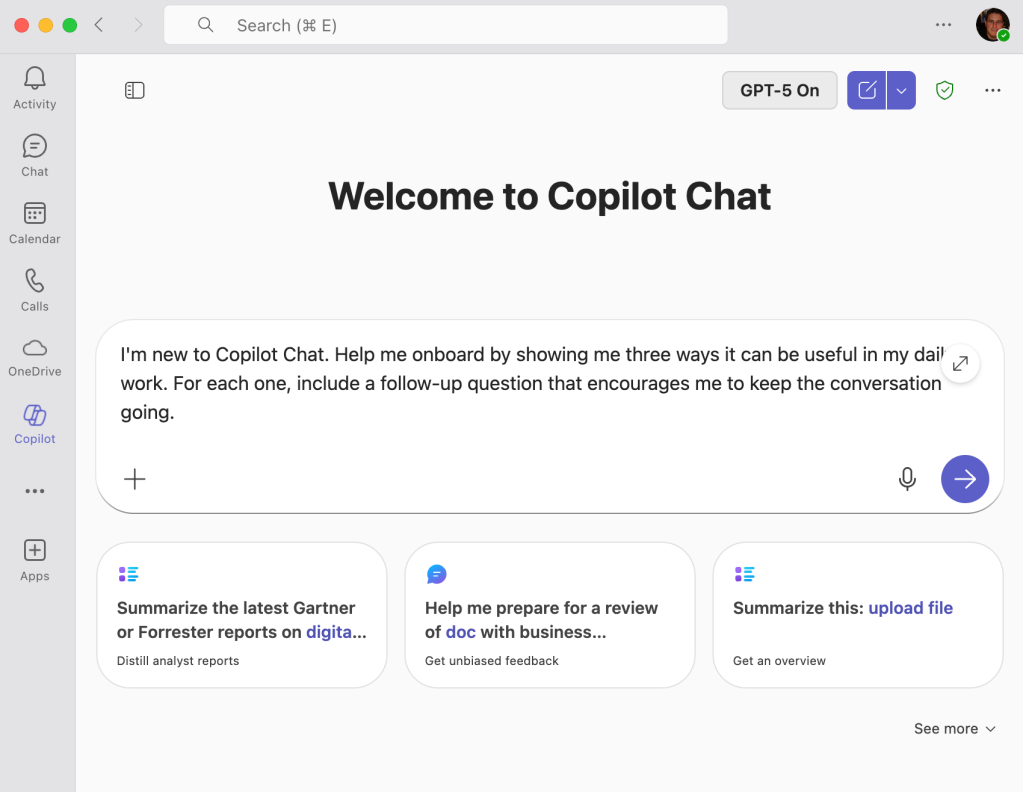
Task: Click the upload file link
Action: (x=910, y=608)
